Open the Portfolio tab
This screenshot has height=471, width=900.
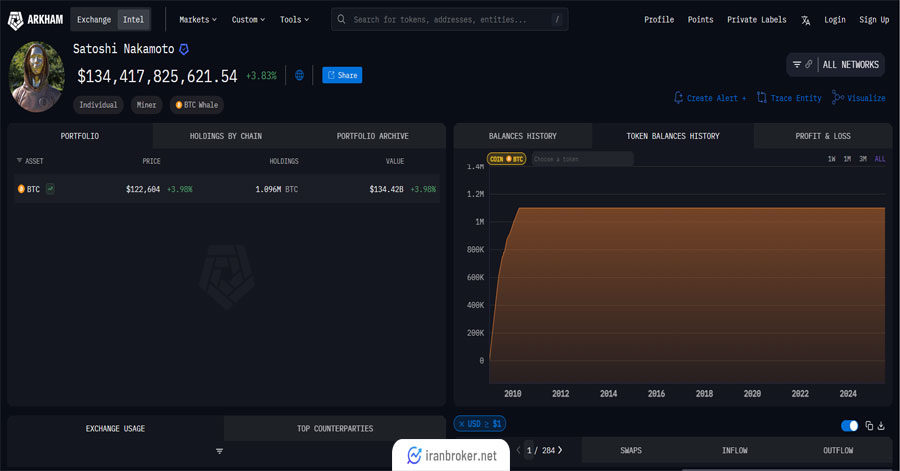(80, 136)
